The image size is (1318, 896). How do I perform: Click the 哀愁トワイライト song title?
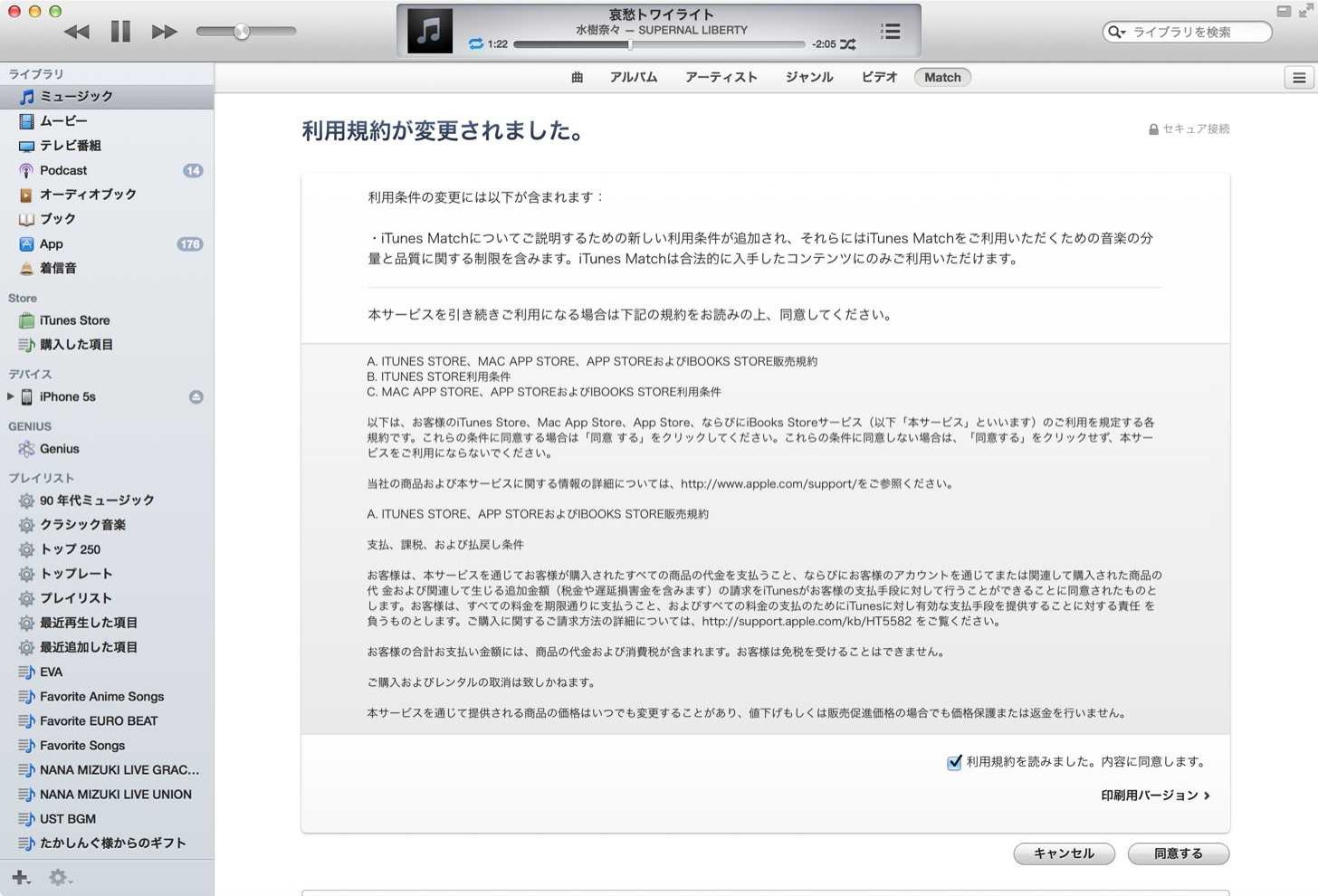[661, 14]
